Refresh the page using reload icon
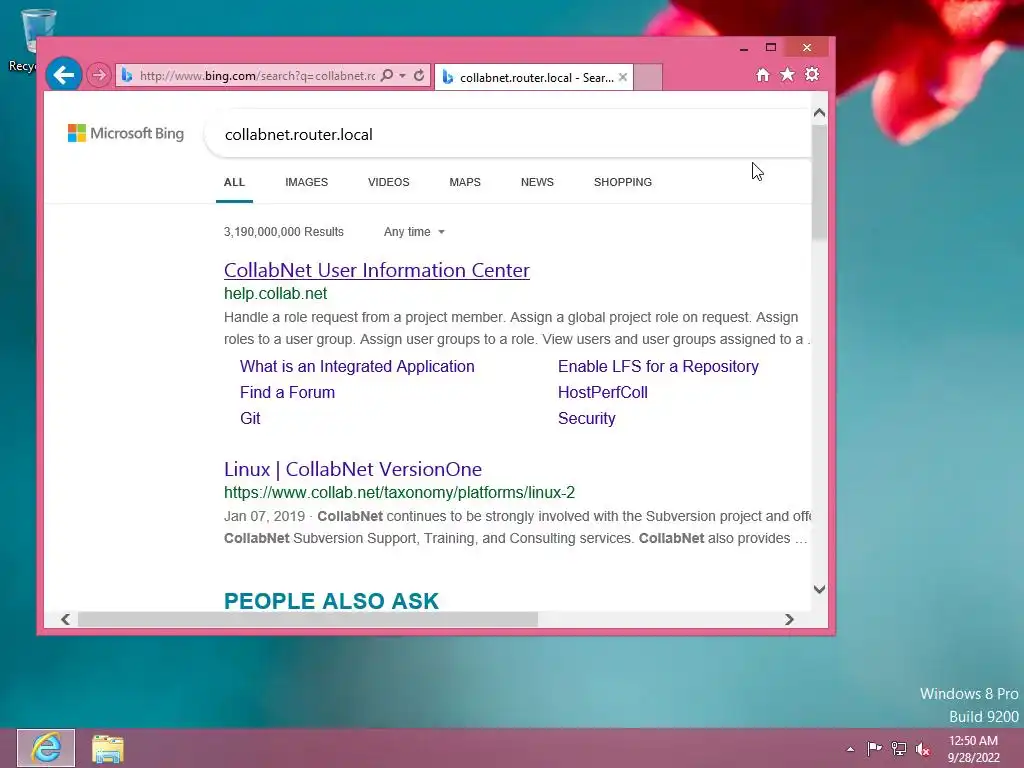 419,75
